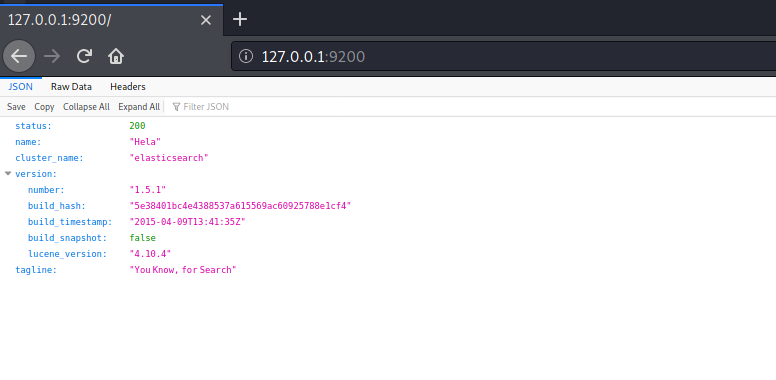The height and width of the screenshot is (380, 776).
Task: Select the false value
Action: point(143,238)
